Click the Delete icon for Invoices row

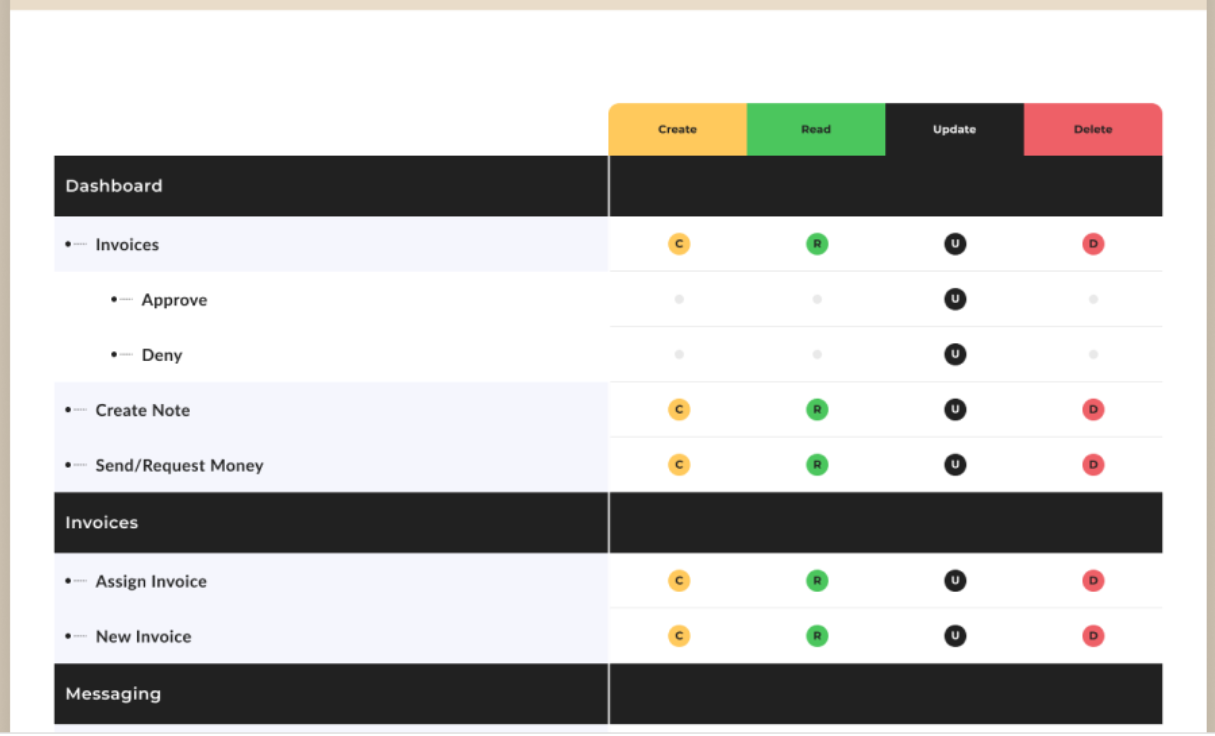[1093, 244]
